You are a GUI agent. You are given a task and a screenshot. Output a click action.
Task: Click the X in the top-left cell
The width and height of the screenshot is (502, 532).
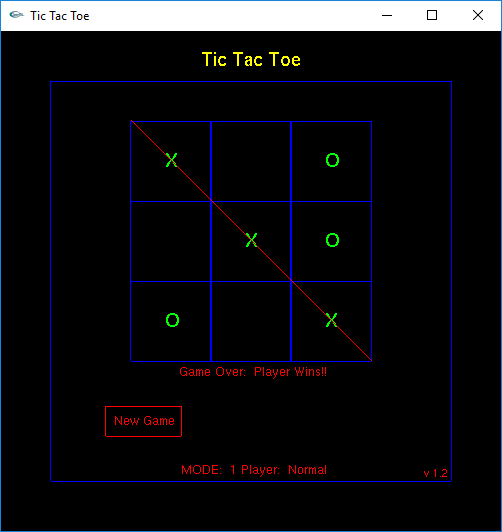coord(172,160)
